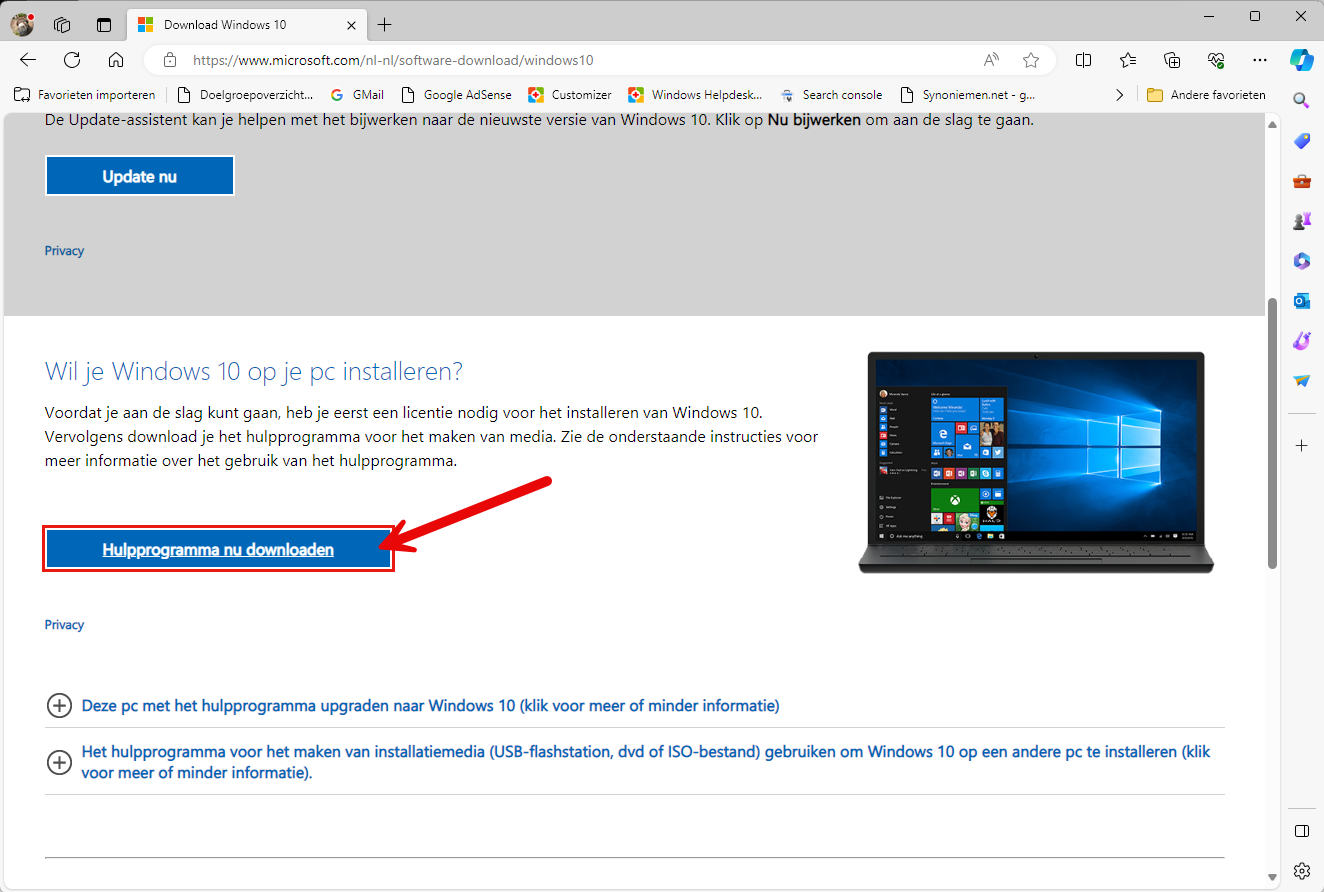The height and width of the screenshot is (892, 1324).
Task: Open the Windows Helpdesk bookmark
Action: tap(696, 95)
